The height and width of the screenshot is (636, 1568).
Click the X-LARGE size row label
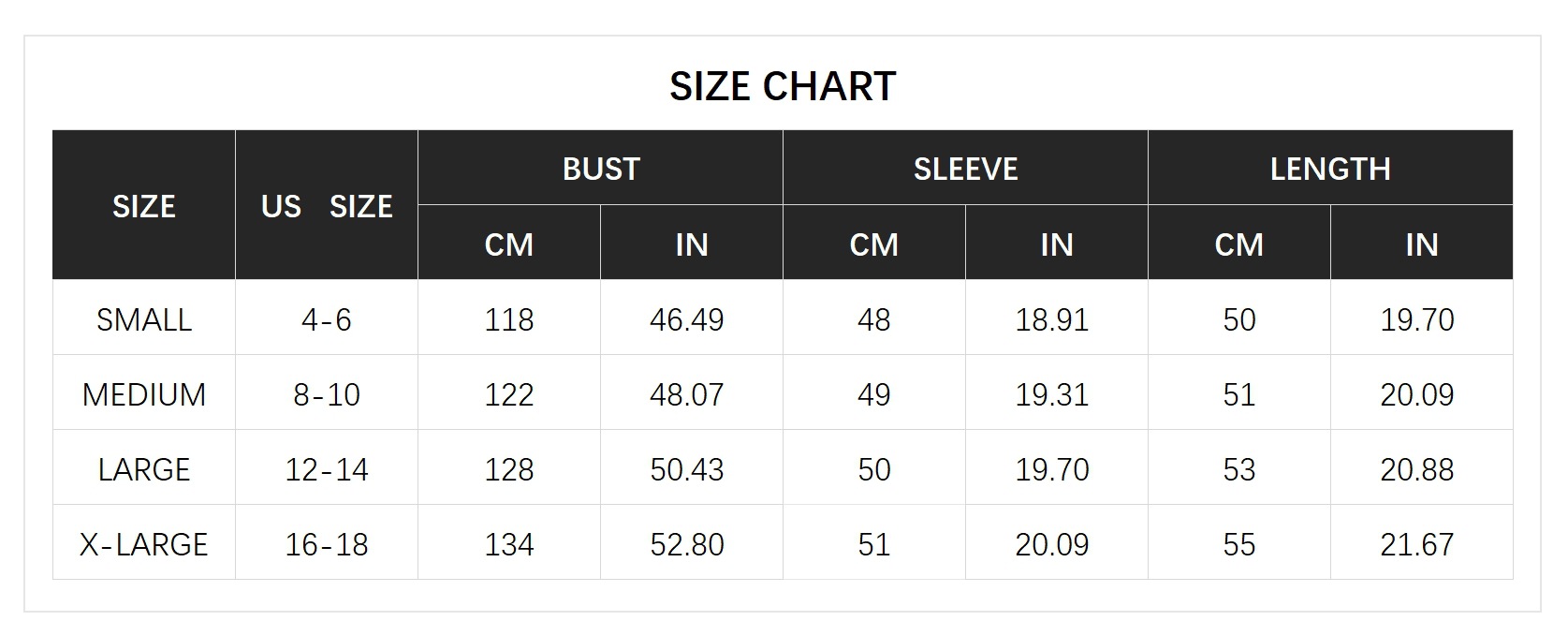(144, 544)
